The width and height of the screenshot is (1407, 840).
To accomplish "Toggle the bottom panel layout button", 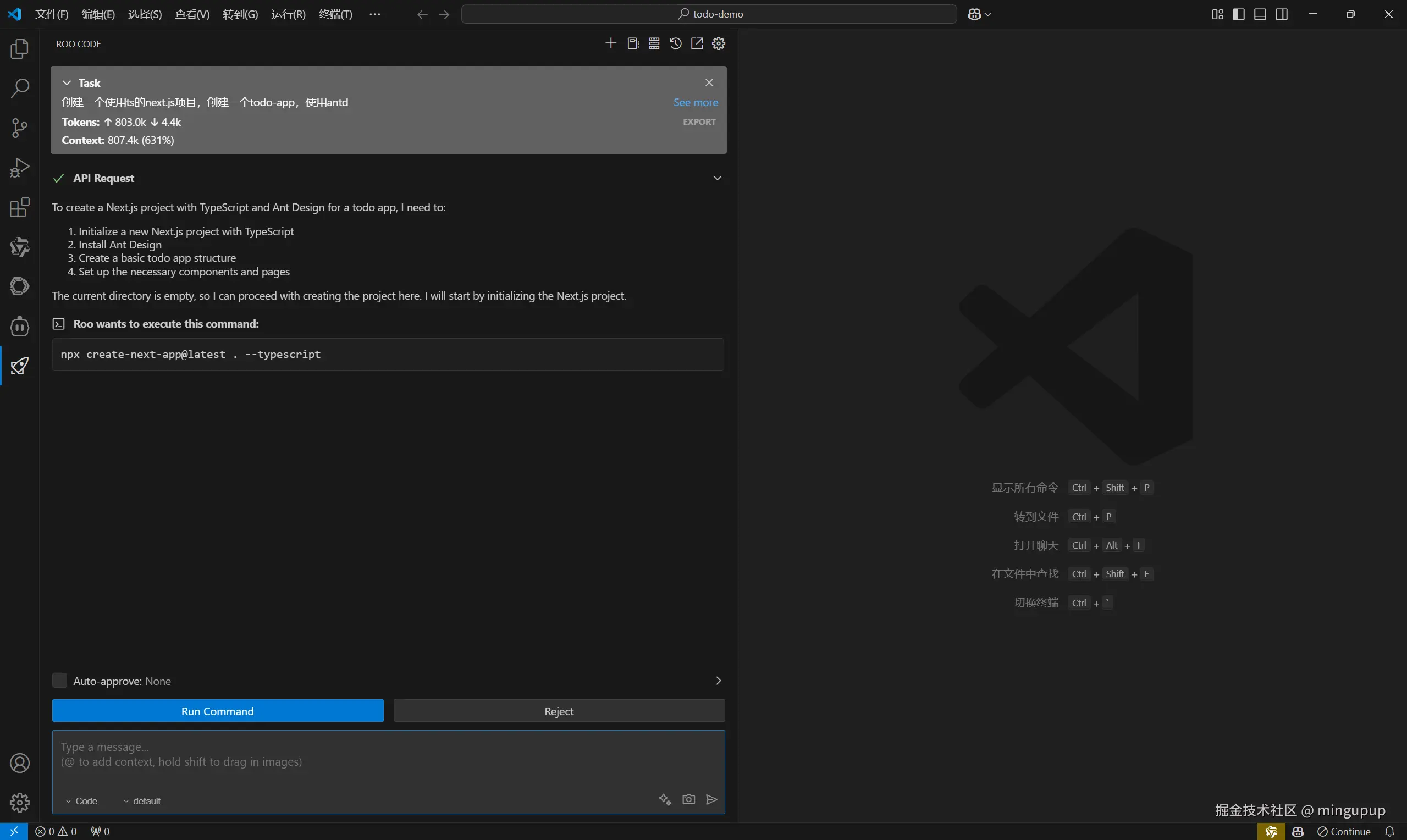I will 1260,14.
